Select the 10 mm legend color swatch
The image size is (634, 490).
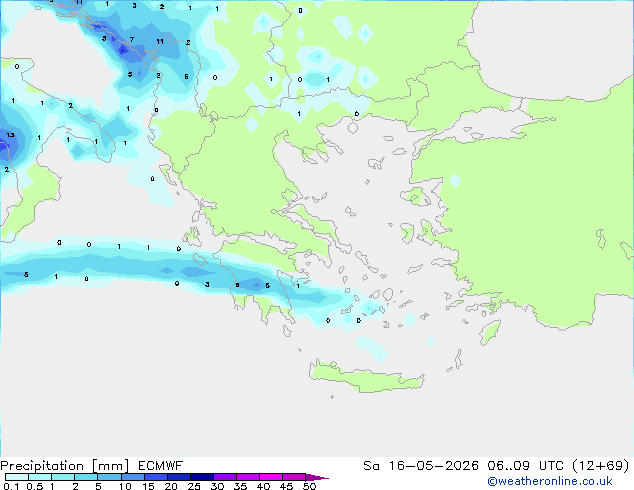coord(132,477)
